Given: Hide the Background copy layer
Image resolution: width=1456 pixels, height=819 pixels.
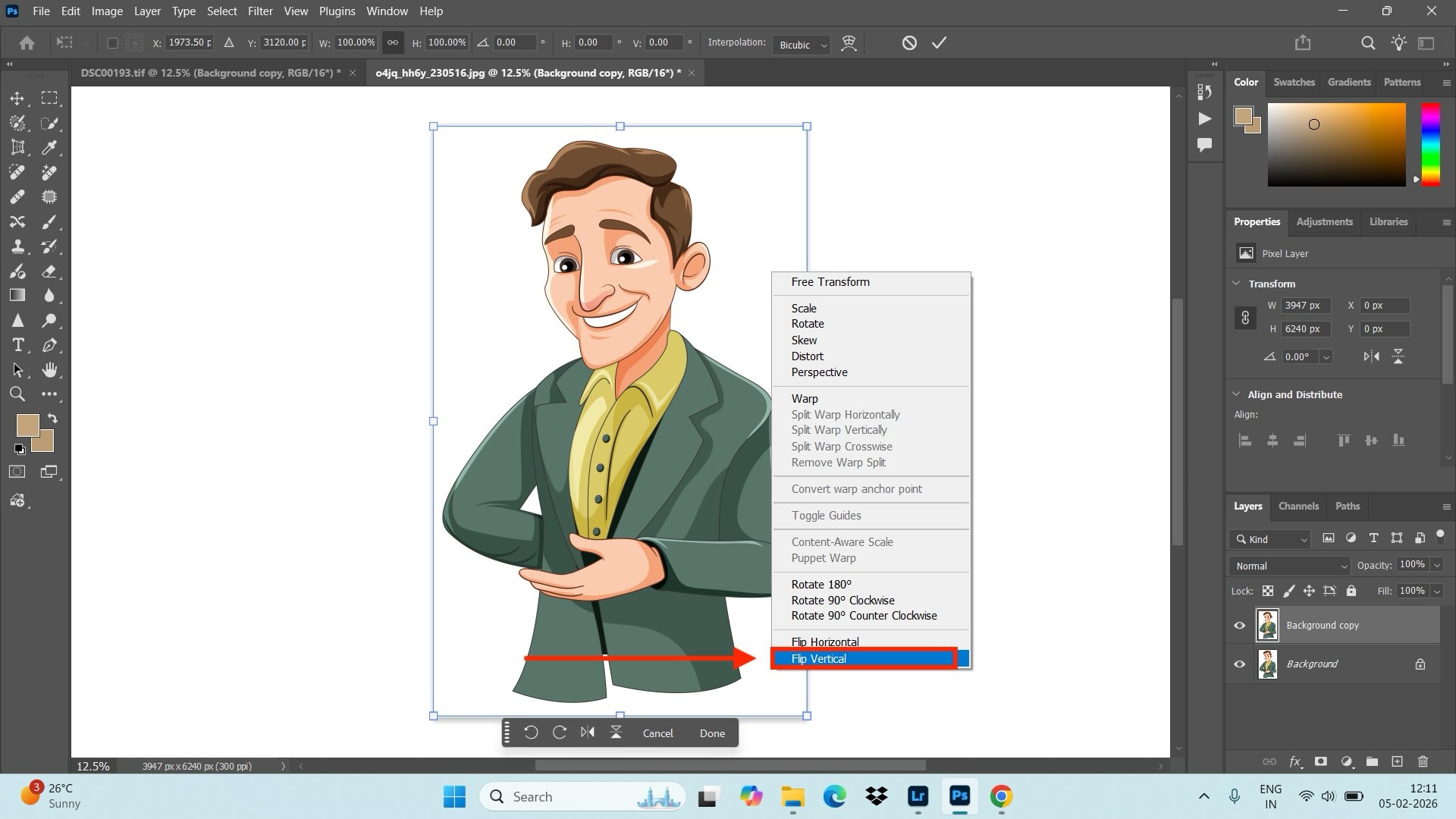Looking at the screenshot, I should point(1240,625).
